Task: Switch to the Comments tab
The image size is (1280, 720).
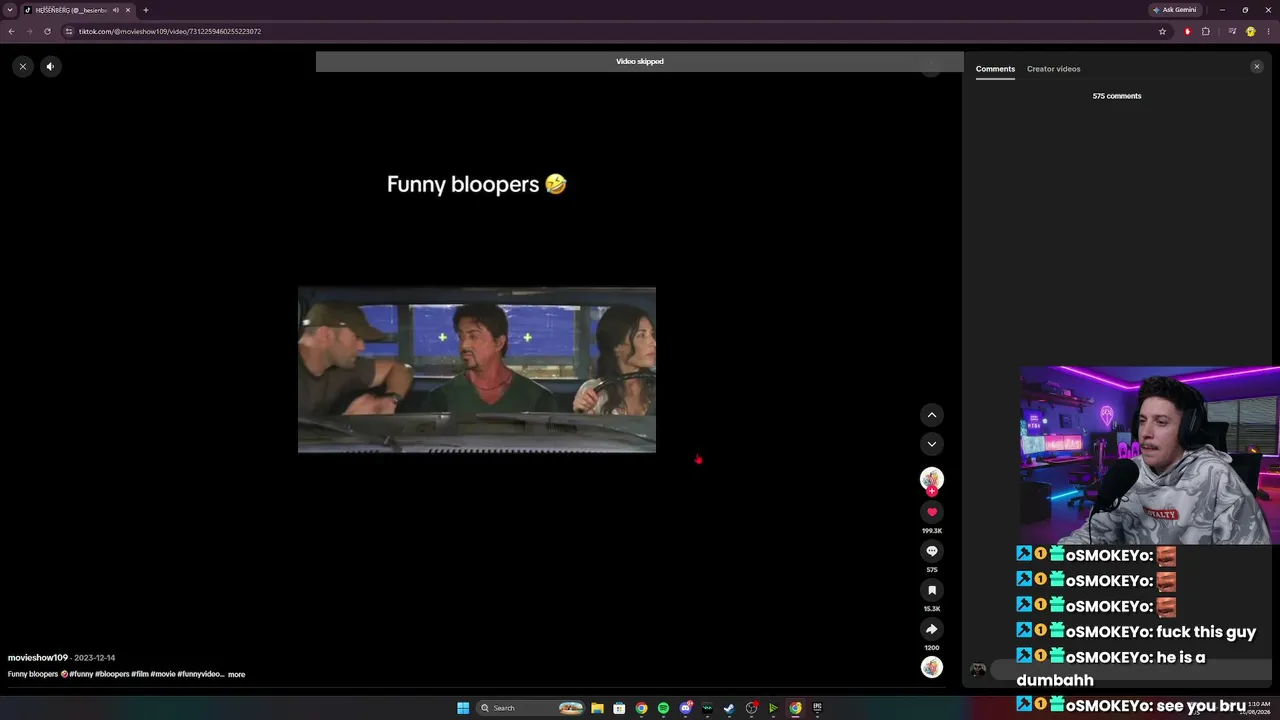Action: point(995,69)
